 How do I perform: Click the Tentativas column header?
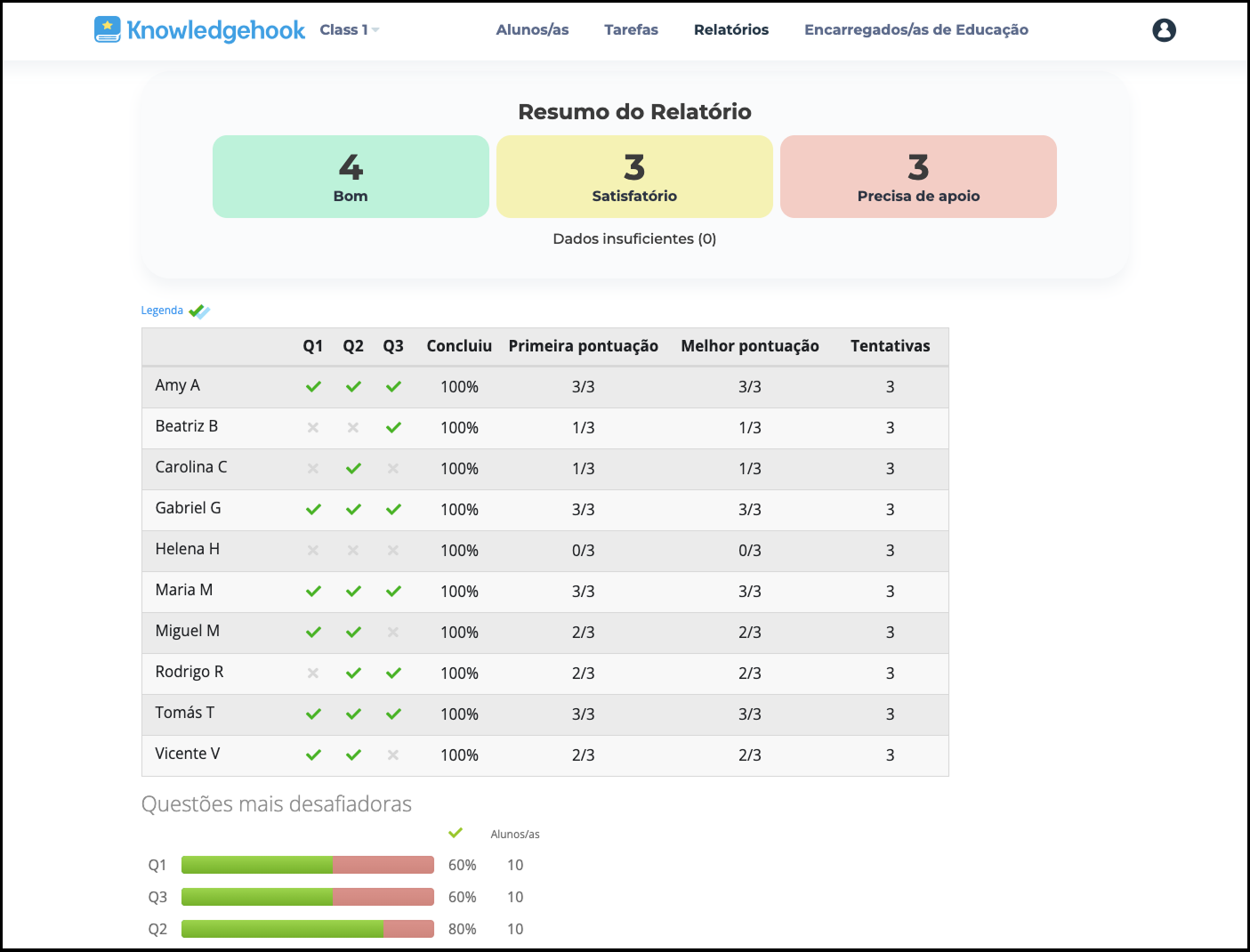click(x=891, y=346)
